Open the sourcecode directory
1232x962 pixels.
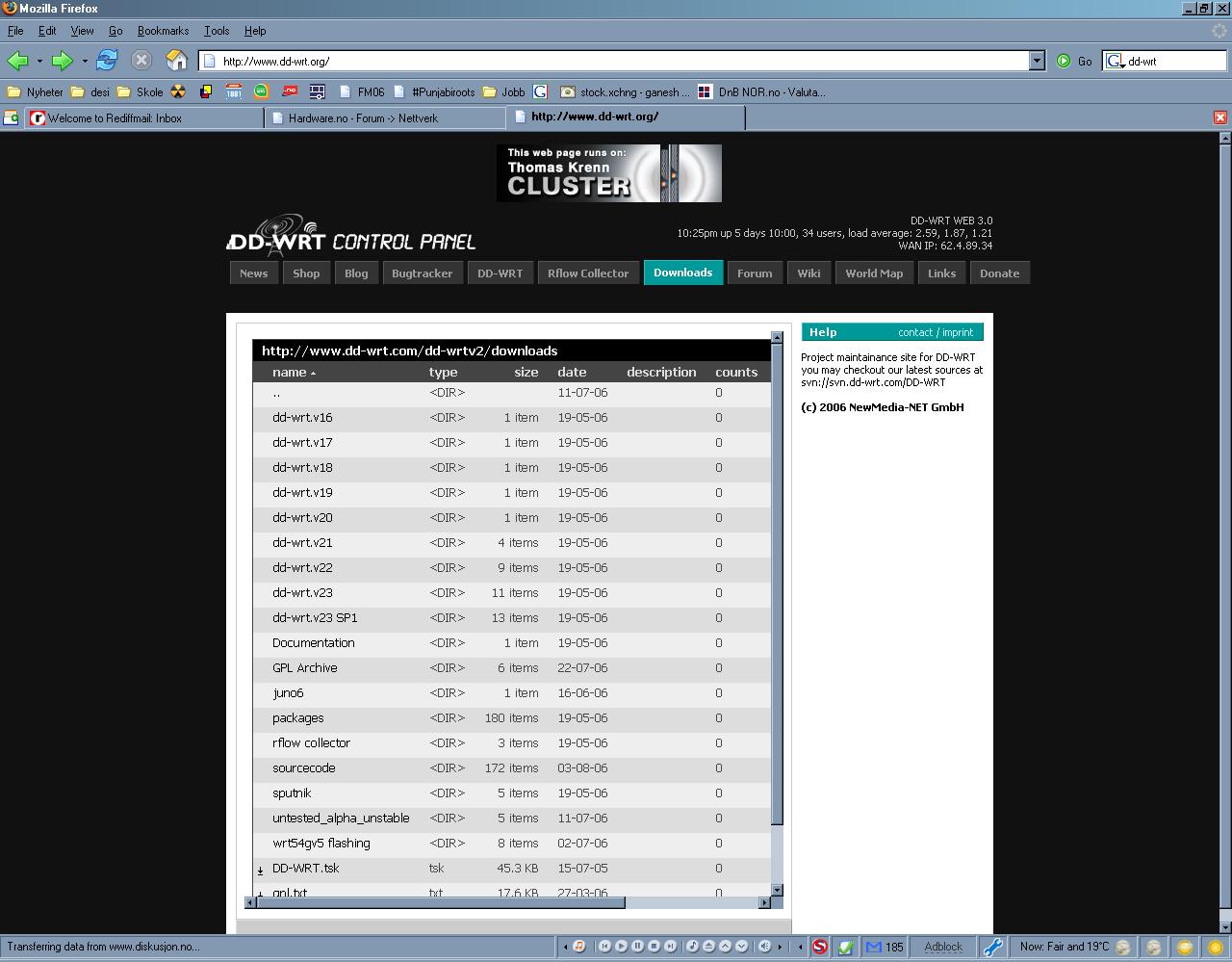point(304,768)
